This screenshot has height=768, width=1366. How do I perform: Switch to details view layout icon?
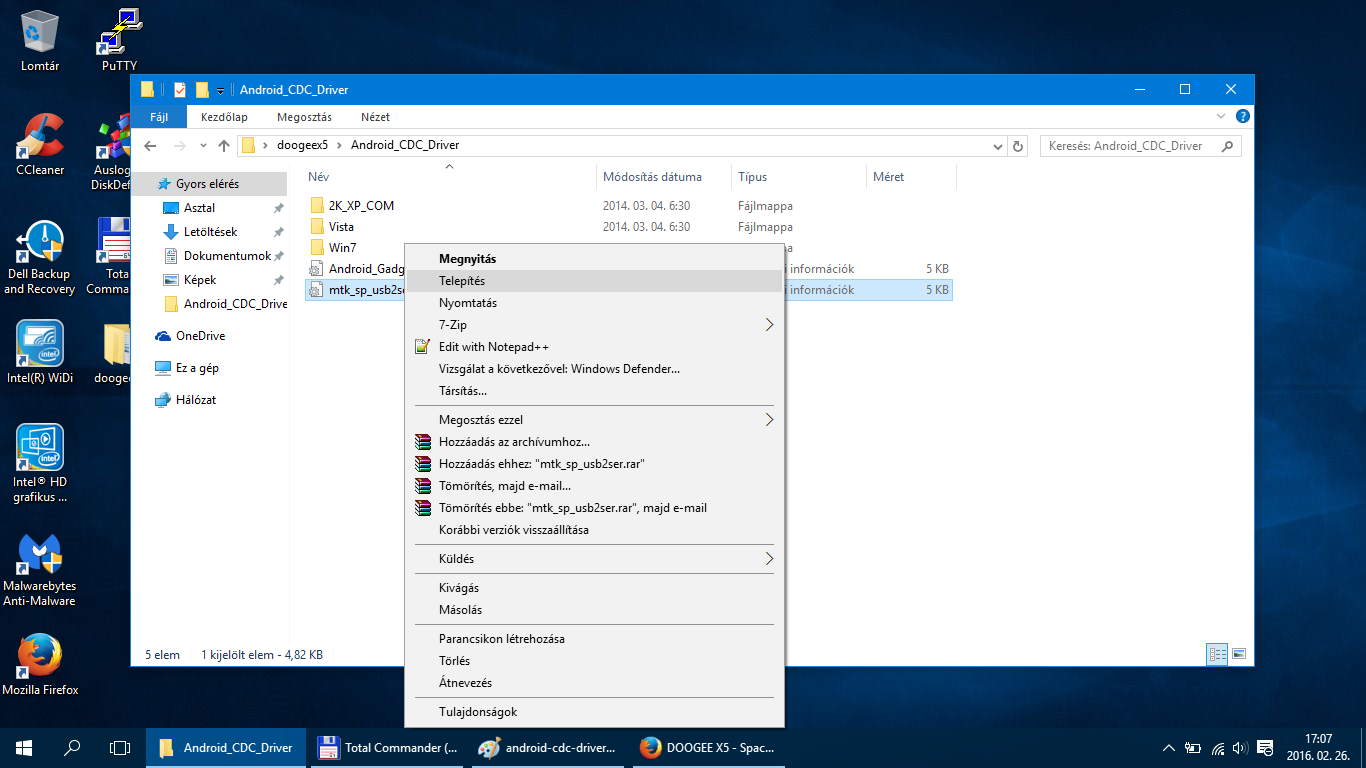1217,655
